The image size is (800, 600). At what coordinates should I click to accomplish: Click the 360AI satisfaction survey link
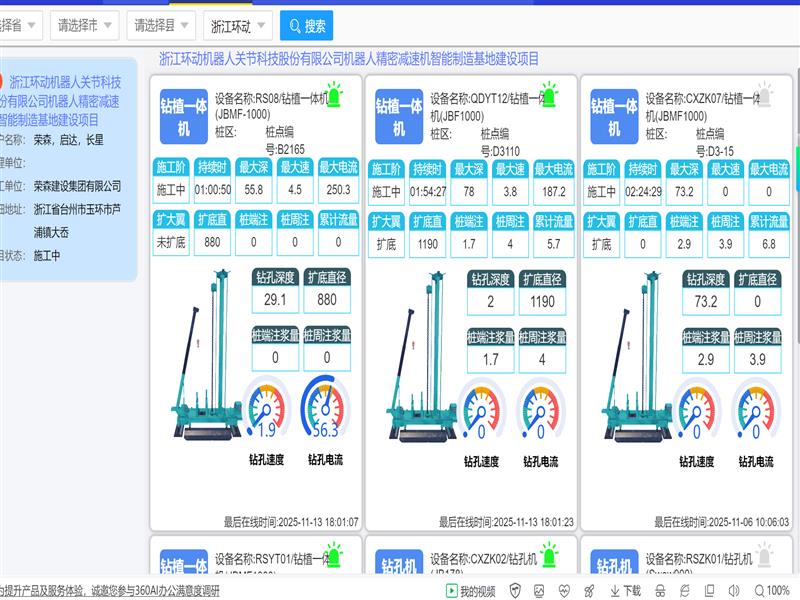pos(110,591)
